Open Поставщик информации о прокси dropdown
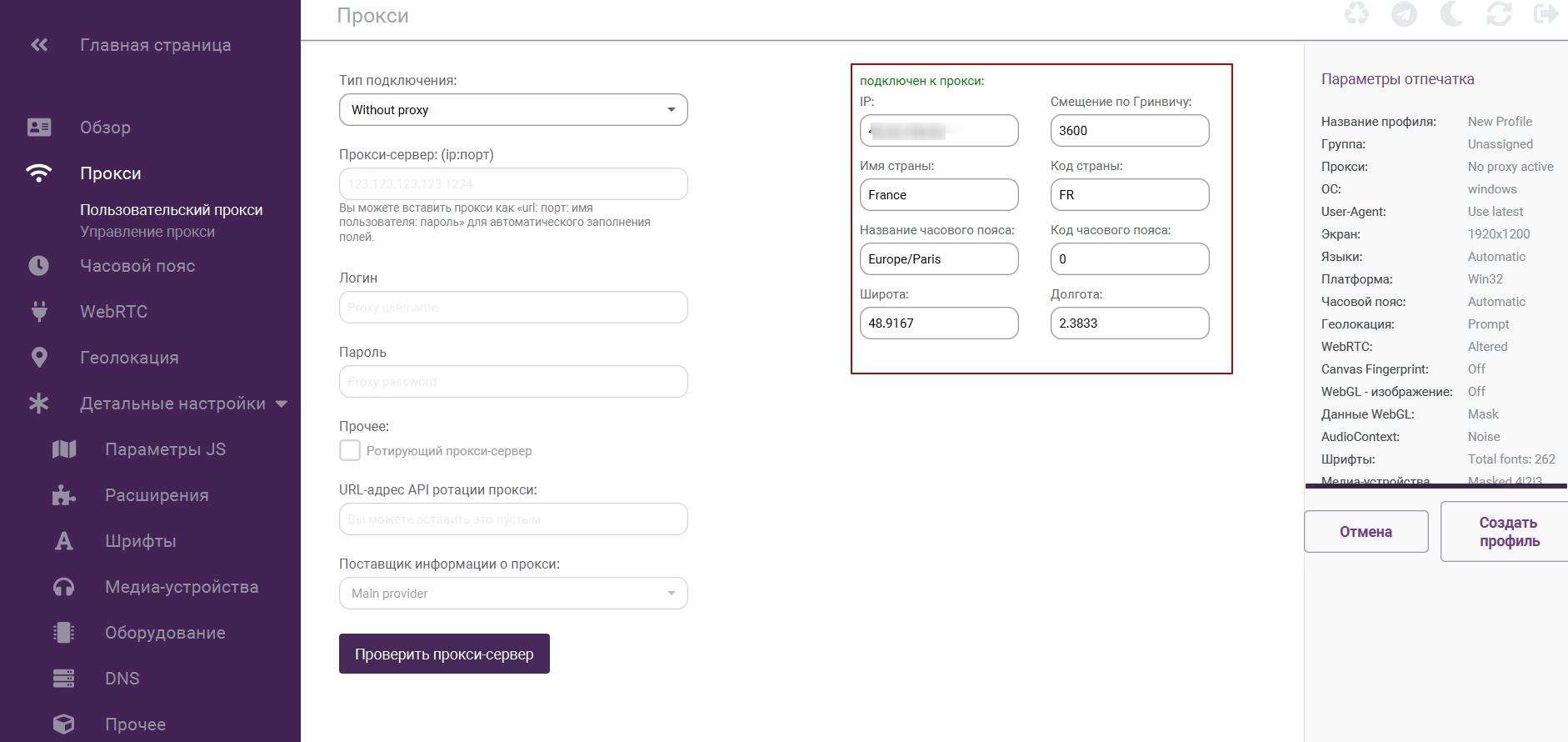1568x742 pixels. pyautogui.click(x=513, y=594)
